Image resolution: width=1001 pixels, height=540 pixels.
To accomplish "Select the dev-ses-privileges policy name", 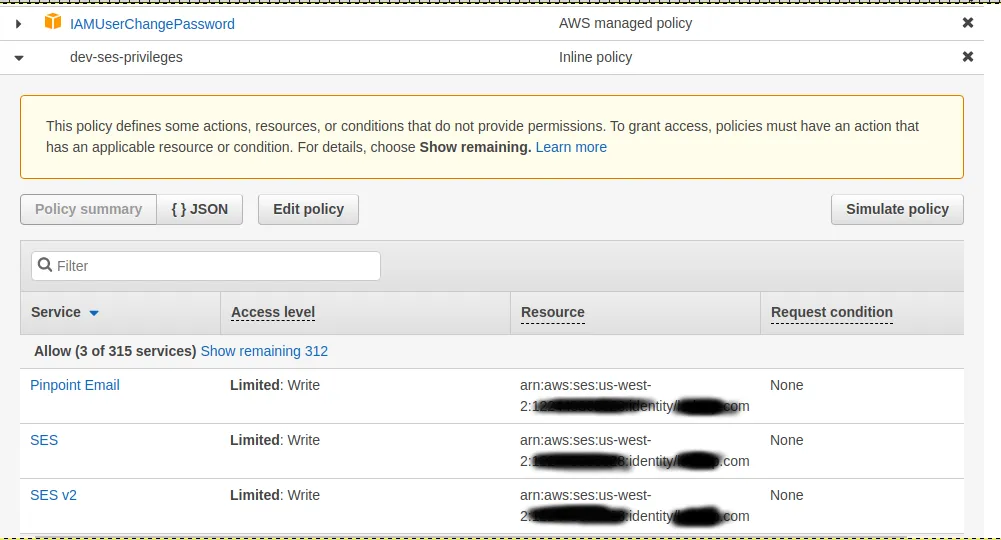I will [x=126, y=57].
